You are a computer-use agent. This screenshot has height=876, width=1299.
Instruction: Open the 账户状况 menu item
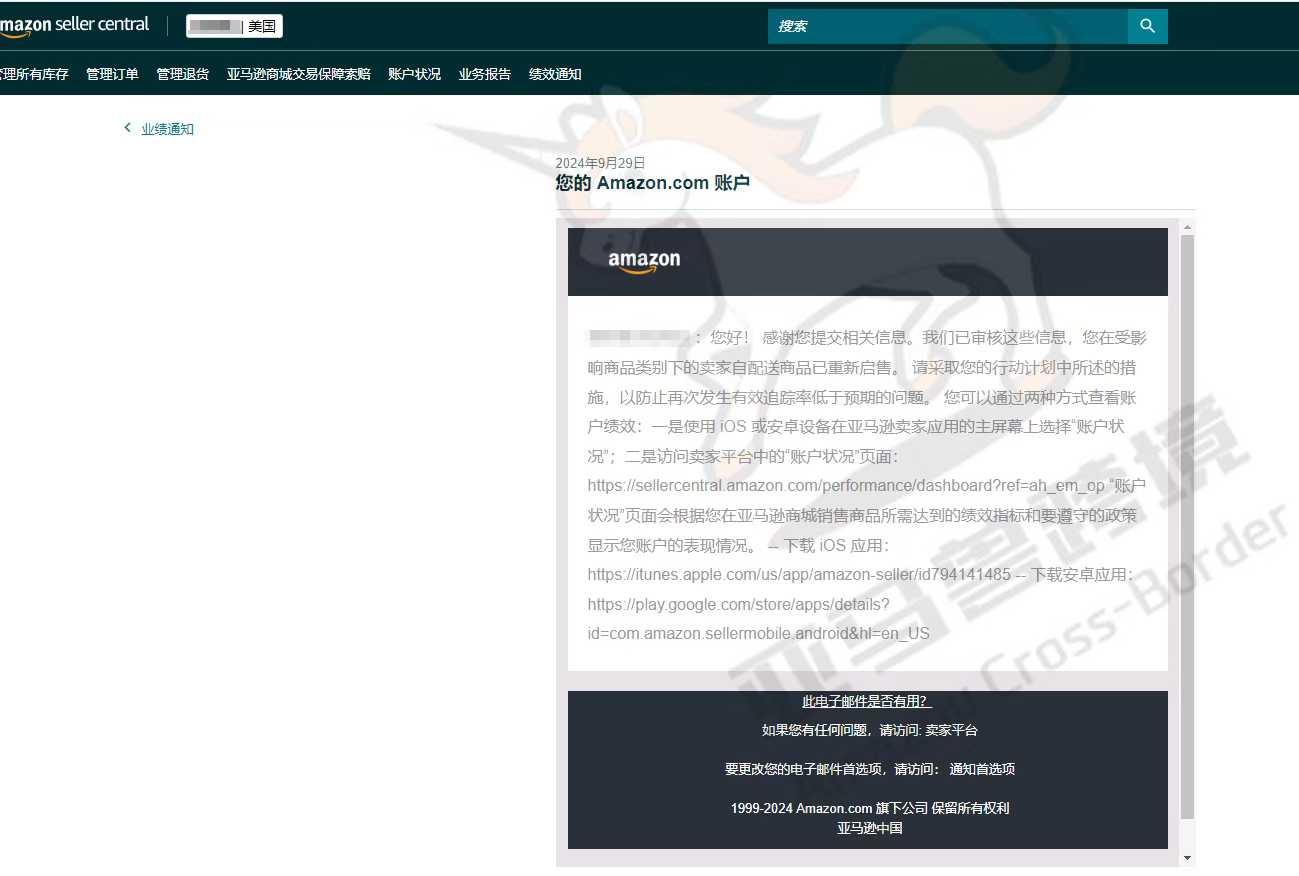[x=414, y=74]
